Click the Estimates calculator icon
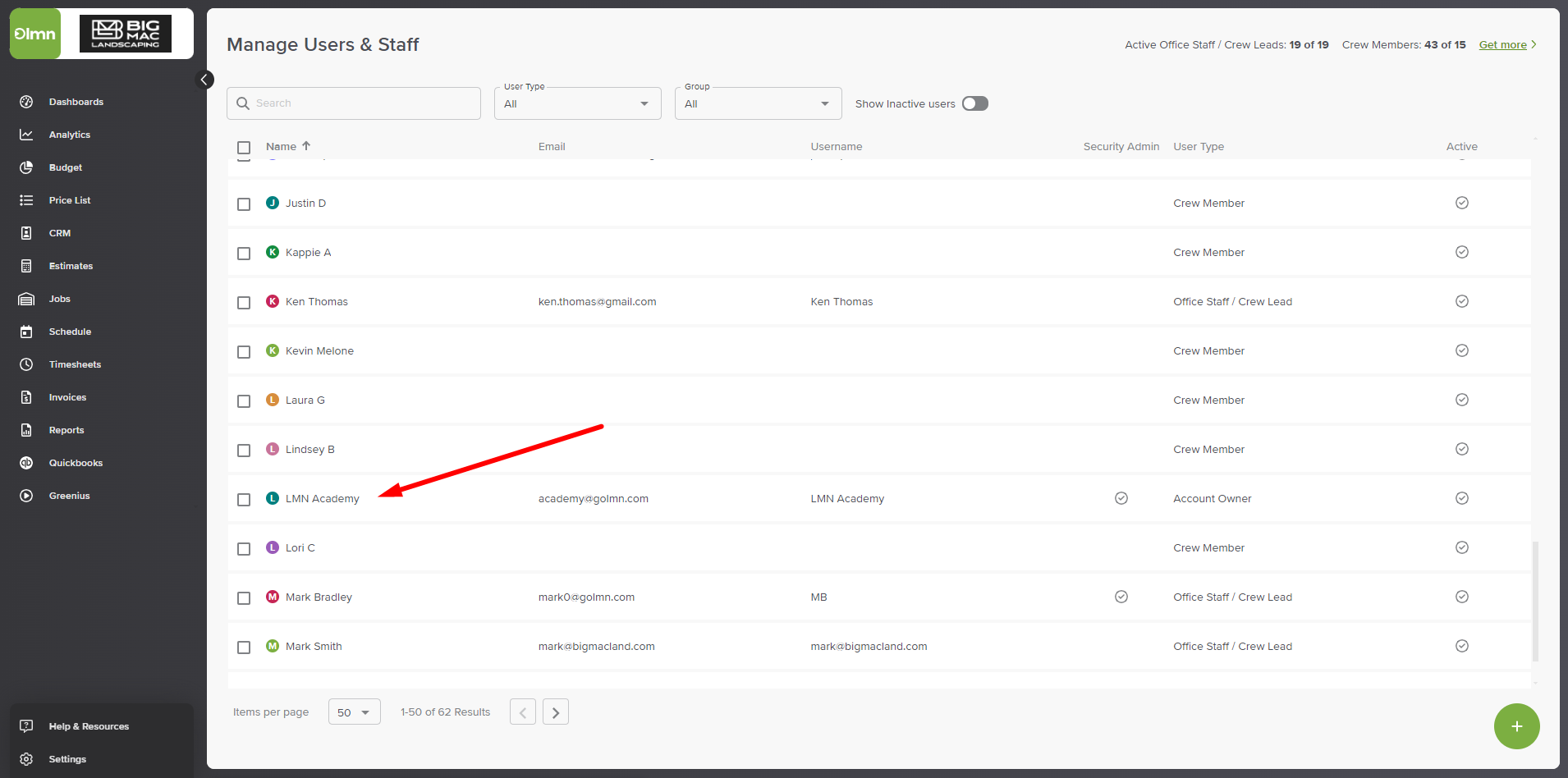Screen dimensions: 1568x778 point(26,266)
